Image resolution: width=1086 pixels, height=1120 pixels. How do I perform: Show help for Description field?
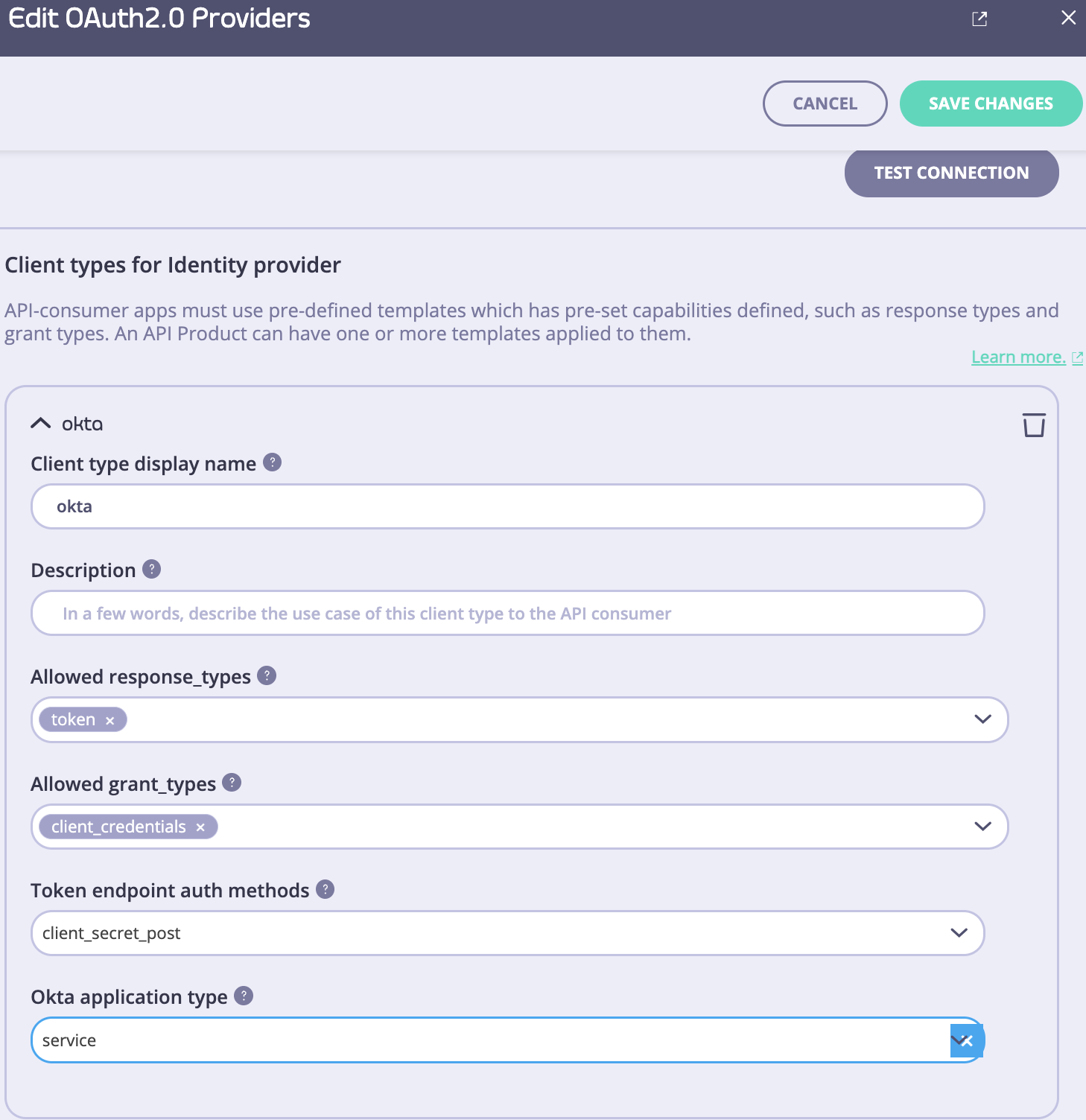151,569
